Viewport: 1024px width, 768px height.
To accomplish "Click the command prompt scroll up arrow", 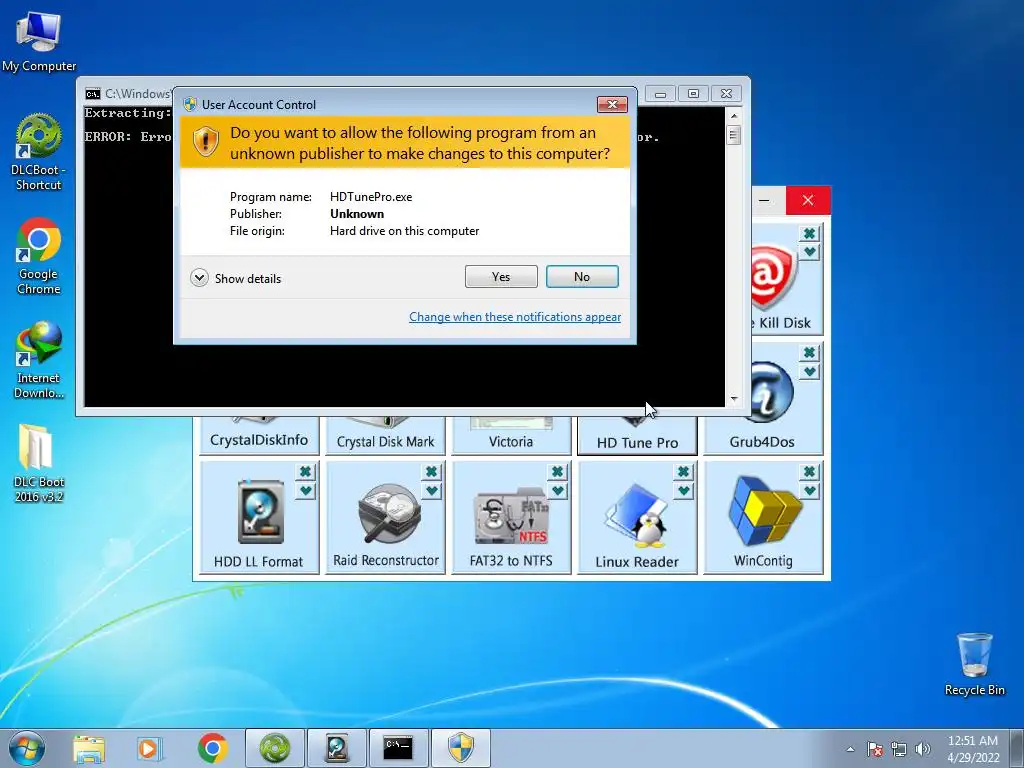I will (733, 116).
